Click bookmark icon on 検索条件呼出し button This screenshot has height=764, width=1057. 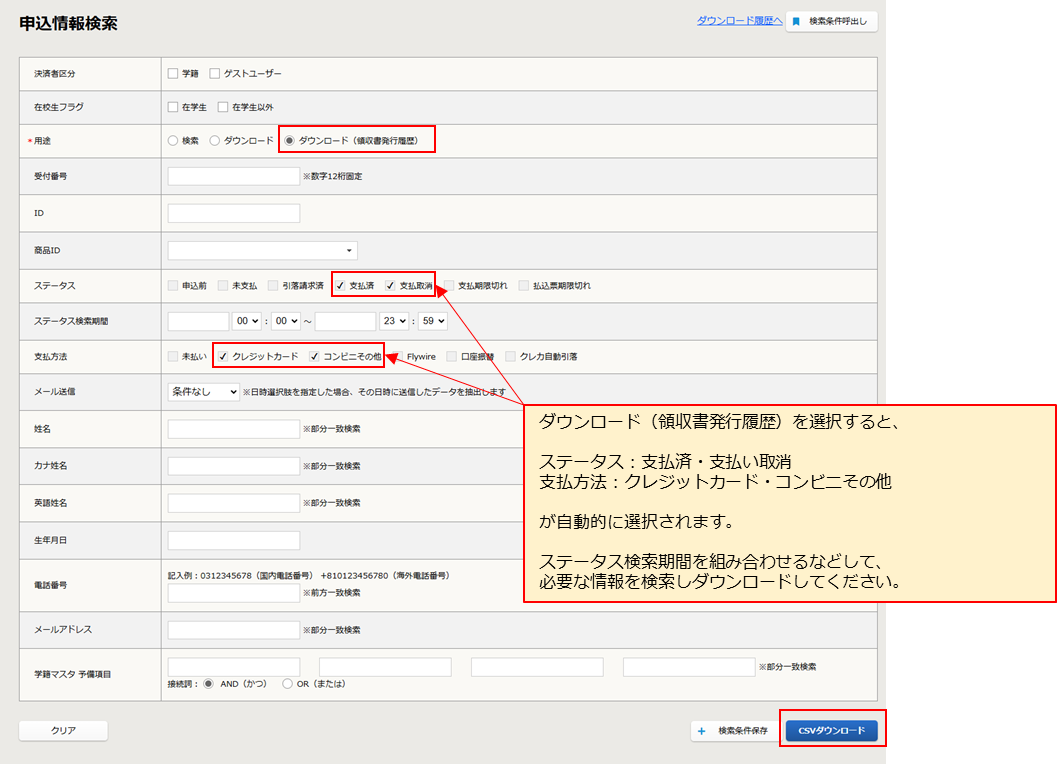[796, 21]
